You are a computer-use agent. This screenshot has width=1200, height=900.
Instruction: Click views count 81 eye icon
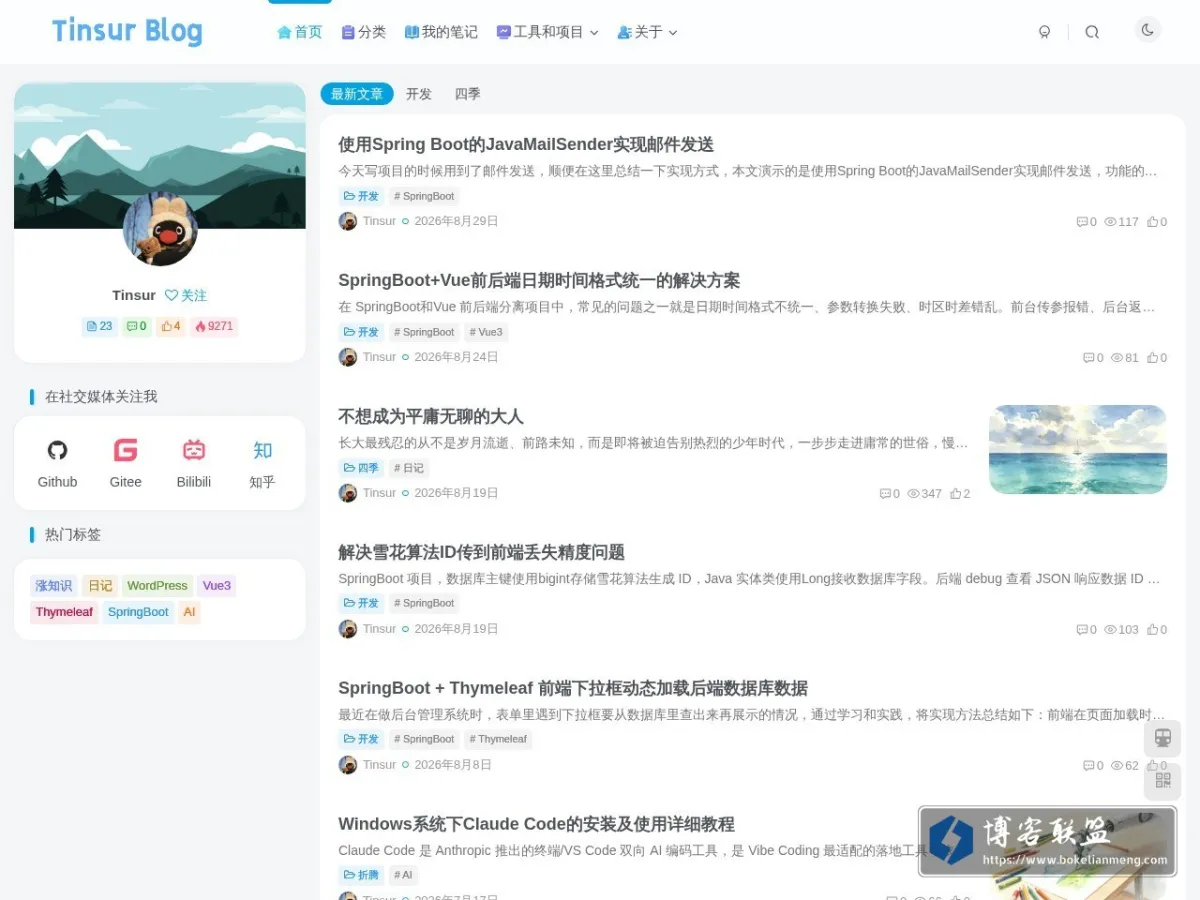[1117, 358]
